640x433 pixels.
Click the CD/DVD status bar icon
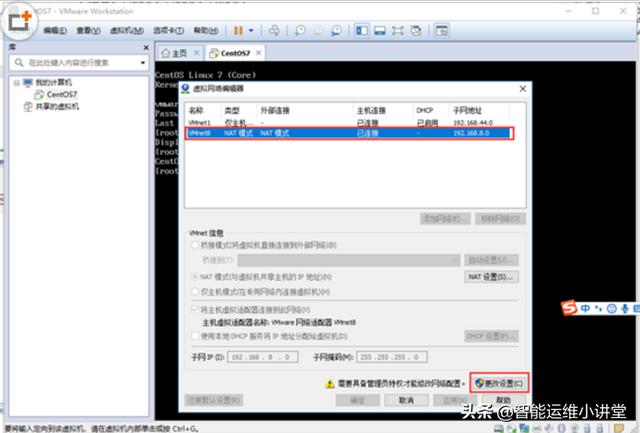[x=511, y=429]
